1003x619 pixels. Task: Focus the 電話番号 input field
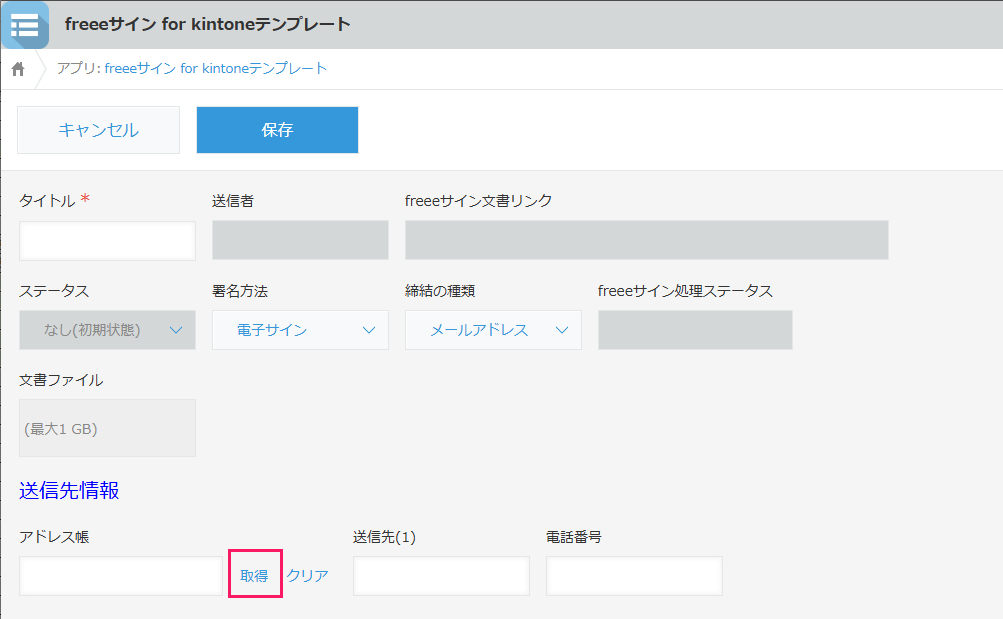[635, 576]
